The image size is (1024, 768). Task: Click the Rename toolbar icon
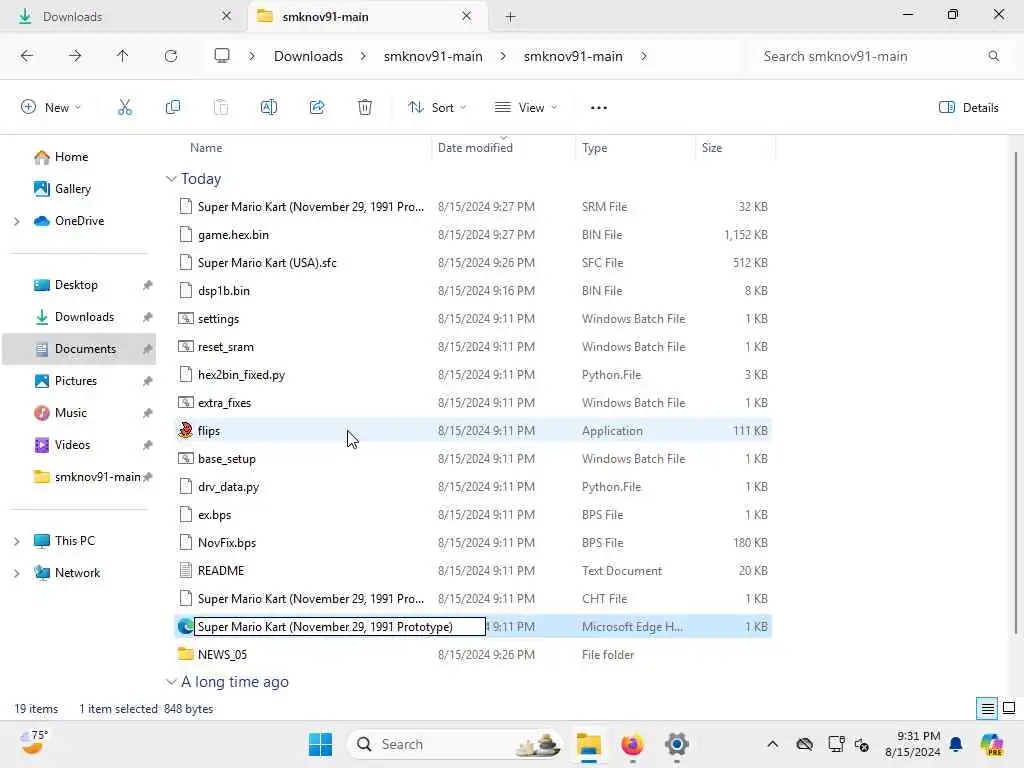(x=268, y=108)
